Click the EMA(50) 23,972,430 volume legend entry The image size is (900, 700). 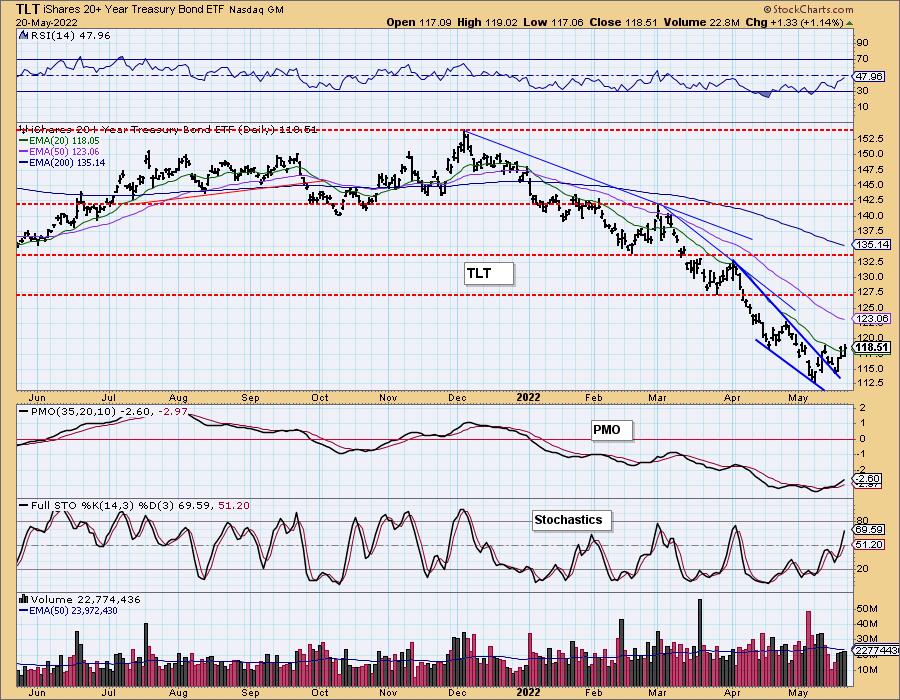click(x=73, y=610)
